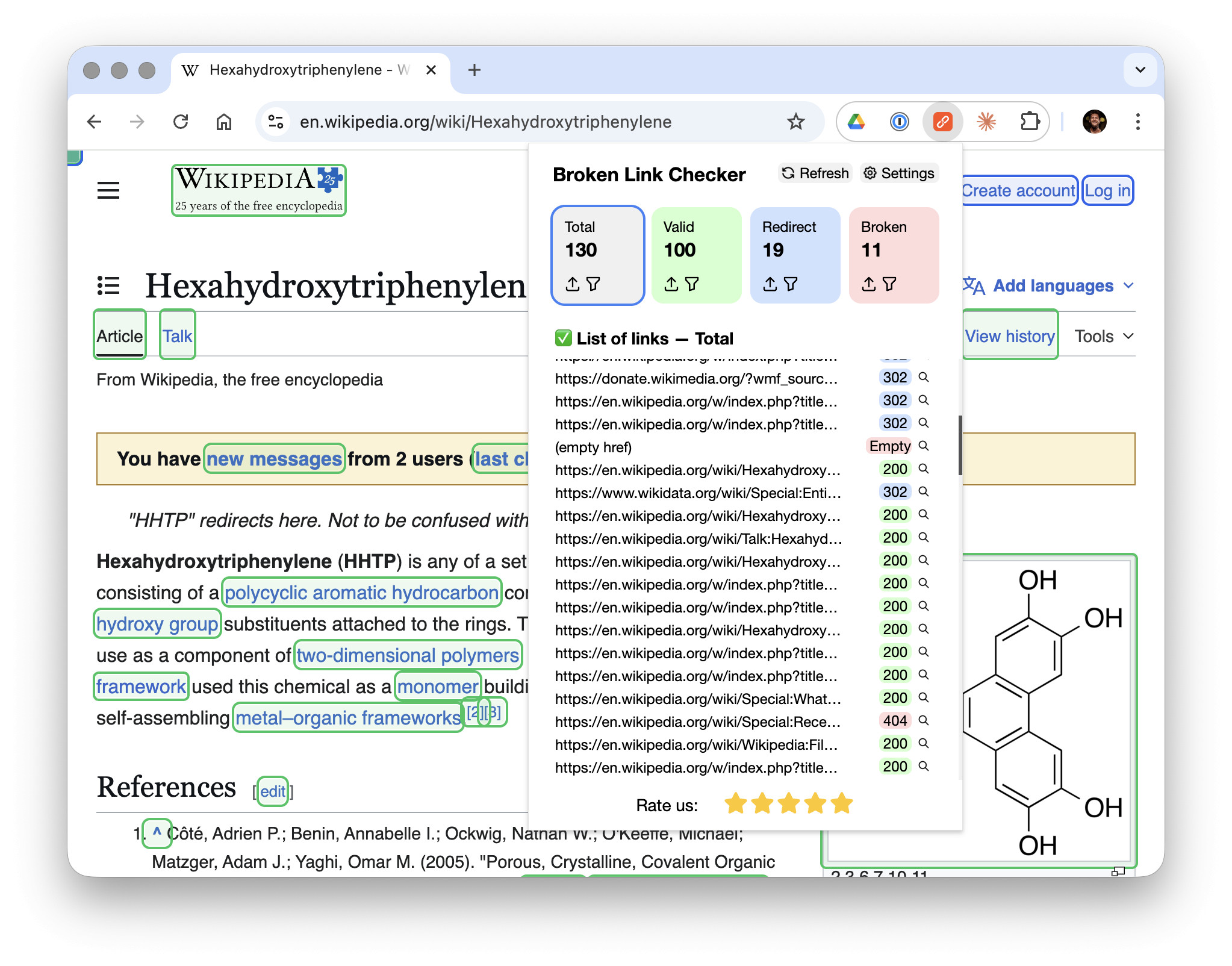
Task: Follow the hydroxy group link
Action: click(x=157, y=624)
